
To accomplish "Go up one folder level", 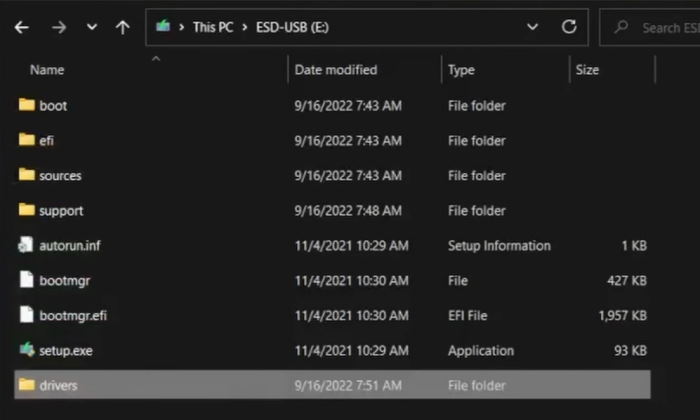I will point(122,28).
